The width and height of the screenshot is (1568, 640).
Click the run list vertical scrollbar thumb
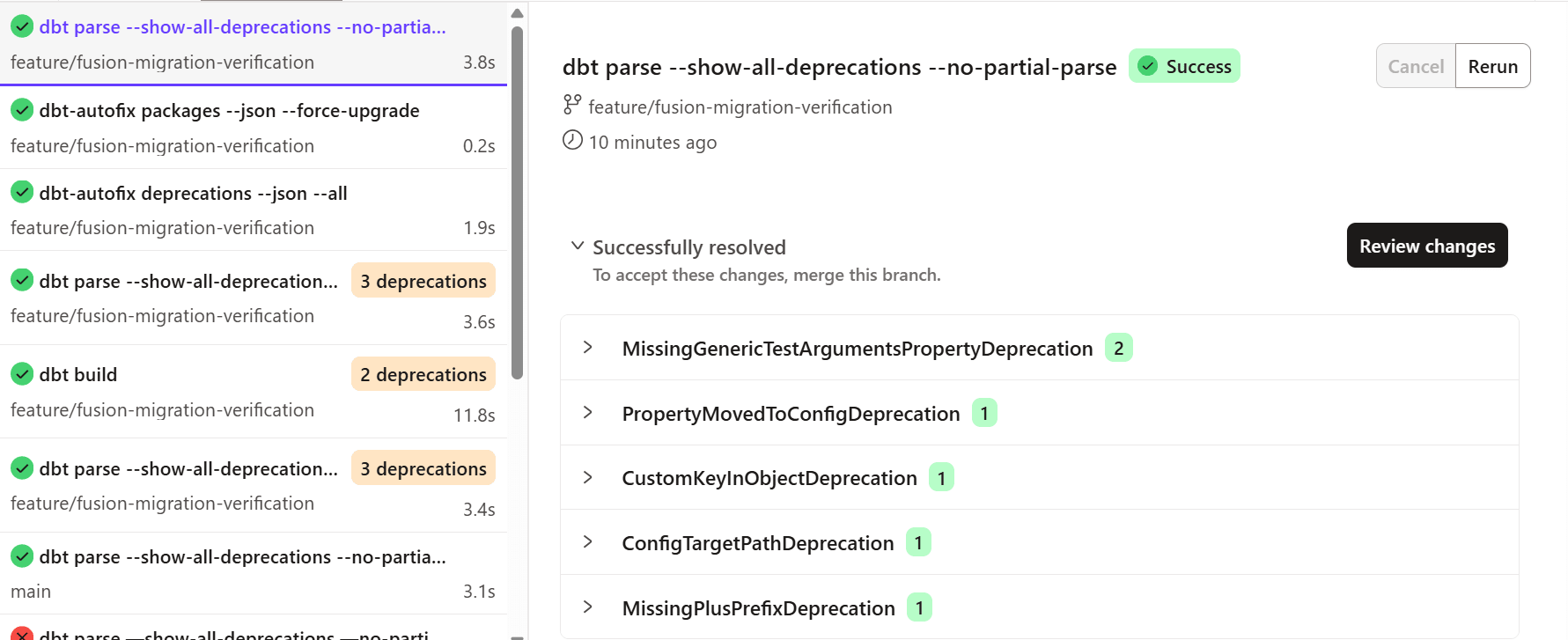coord(518,202)
